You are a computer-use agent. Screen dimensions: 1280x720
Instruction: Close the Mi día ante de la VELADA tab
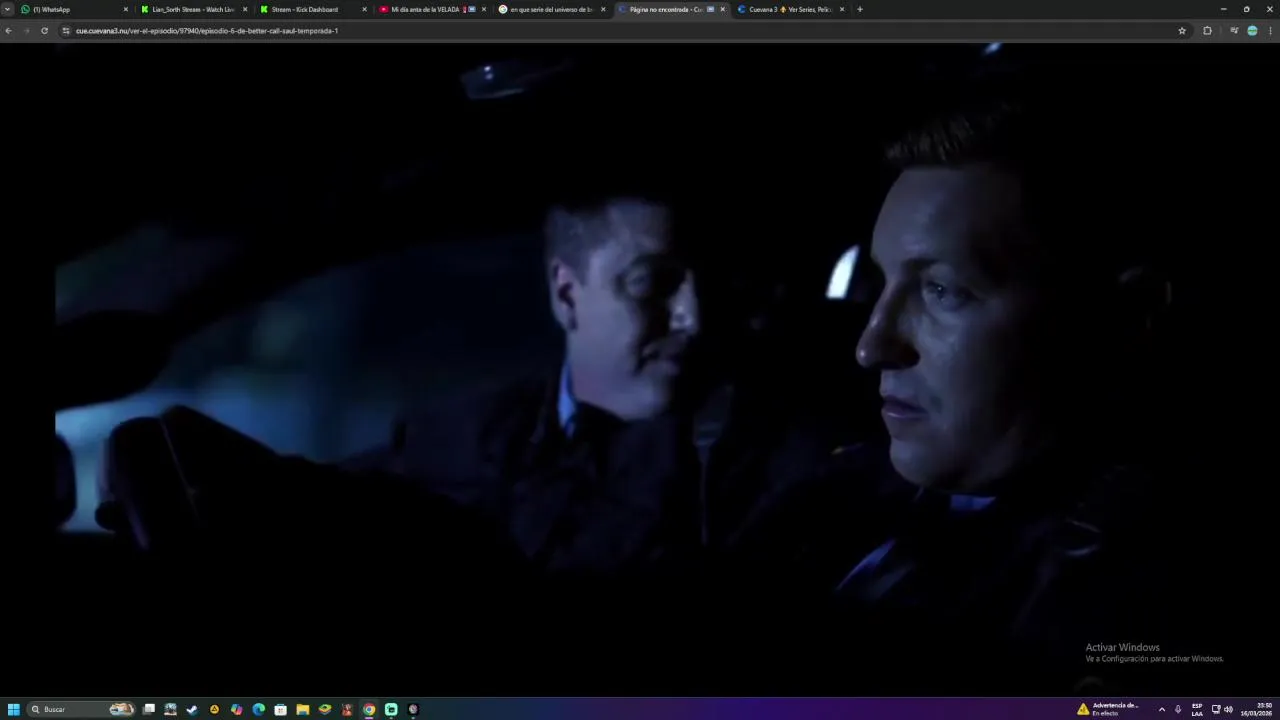point(484,9)
